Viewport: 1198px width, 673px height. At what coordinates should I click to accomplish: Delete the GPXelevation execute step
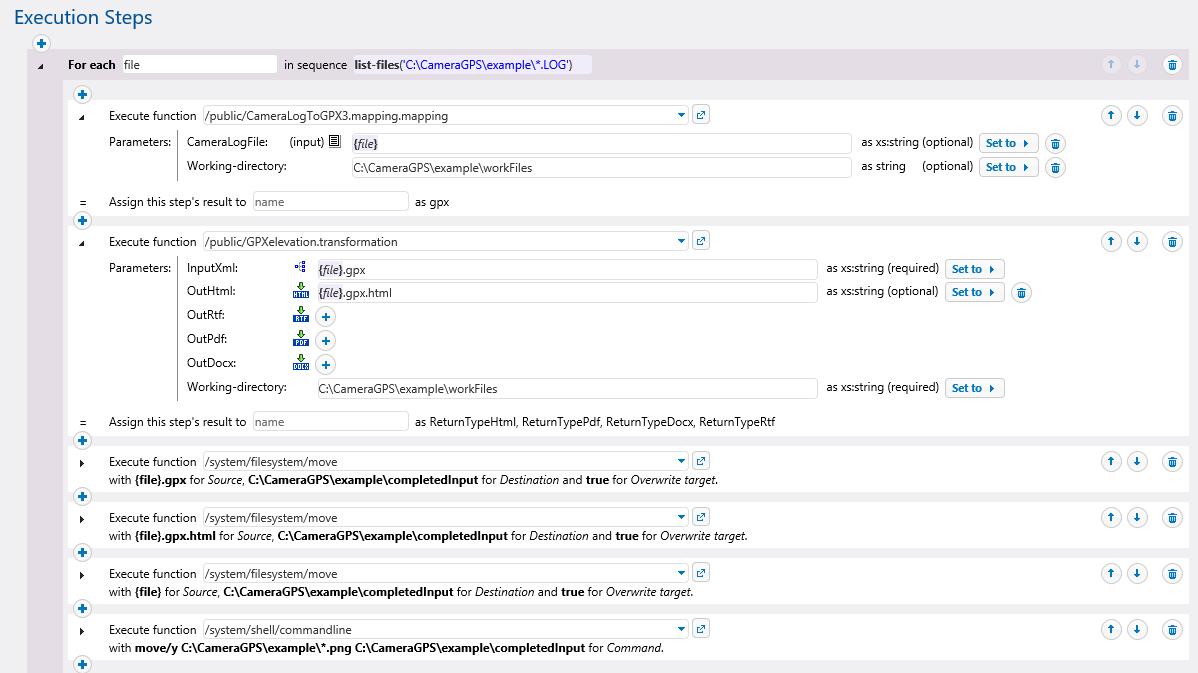pyautogui.click(x=1172, y=242)
